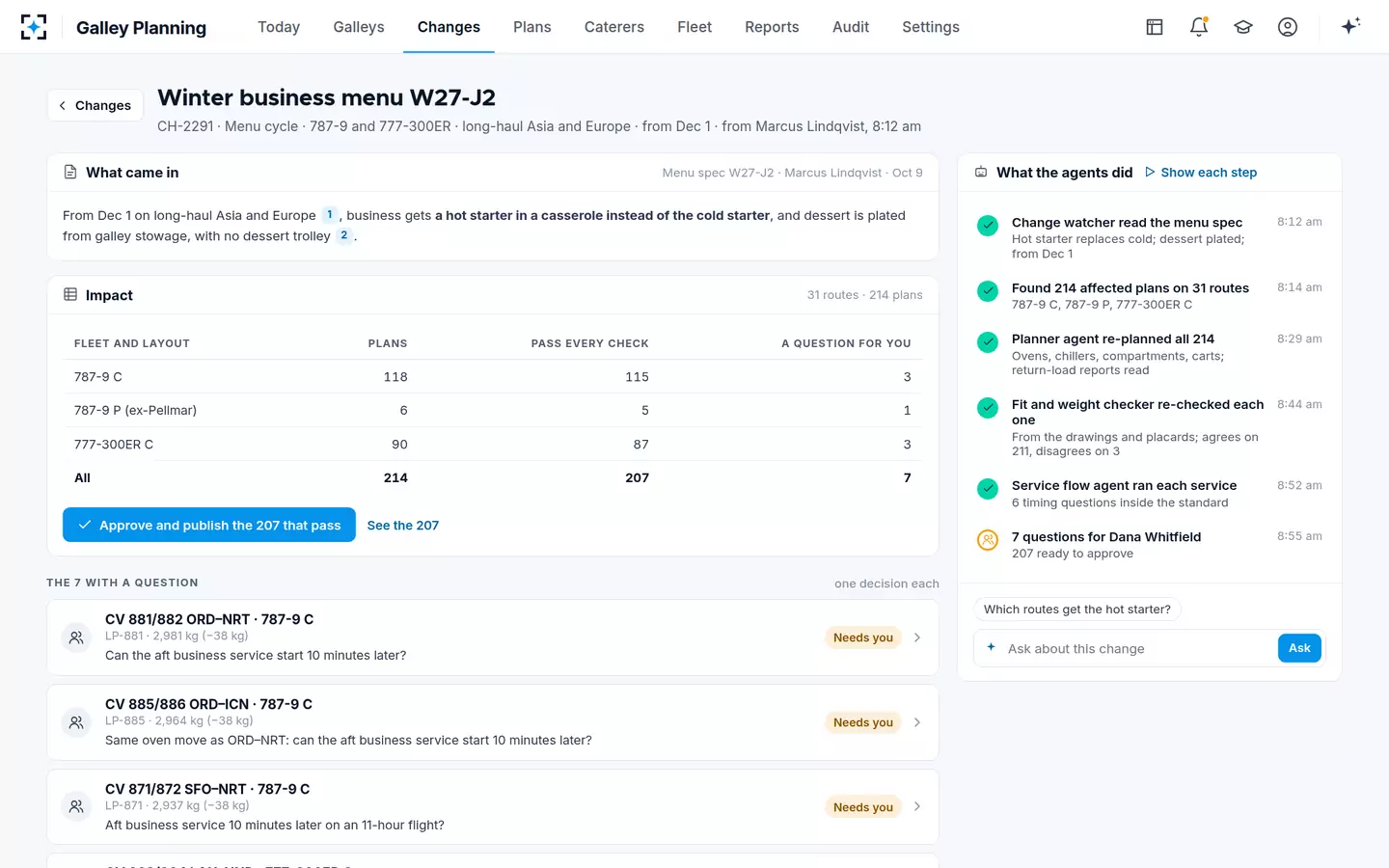1389x868 pixels.
Task: Click the green check for Planner agent step
Action: (x=988, y=342)
